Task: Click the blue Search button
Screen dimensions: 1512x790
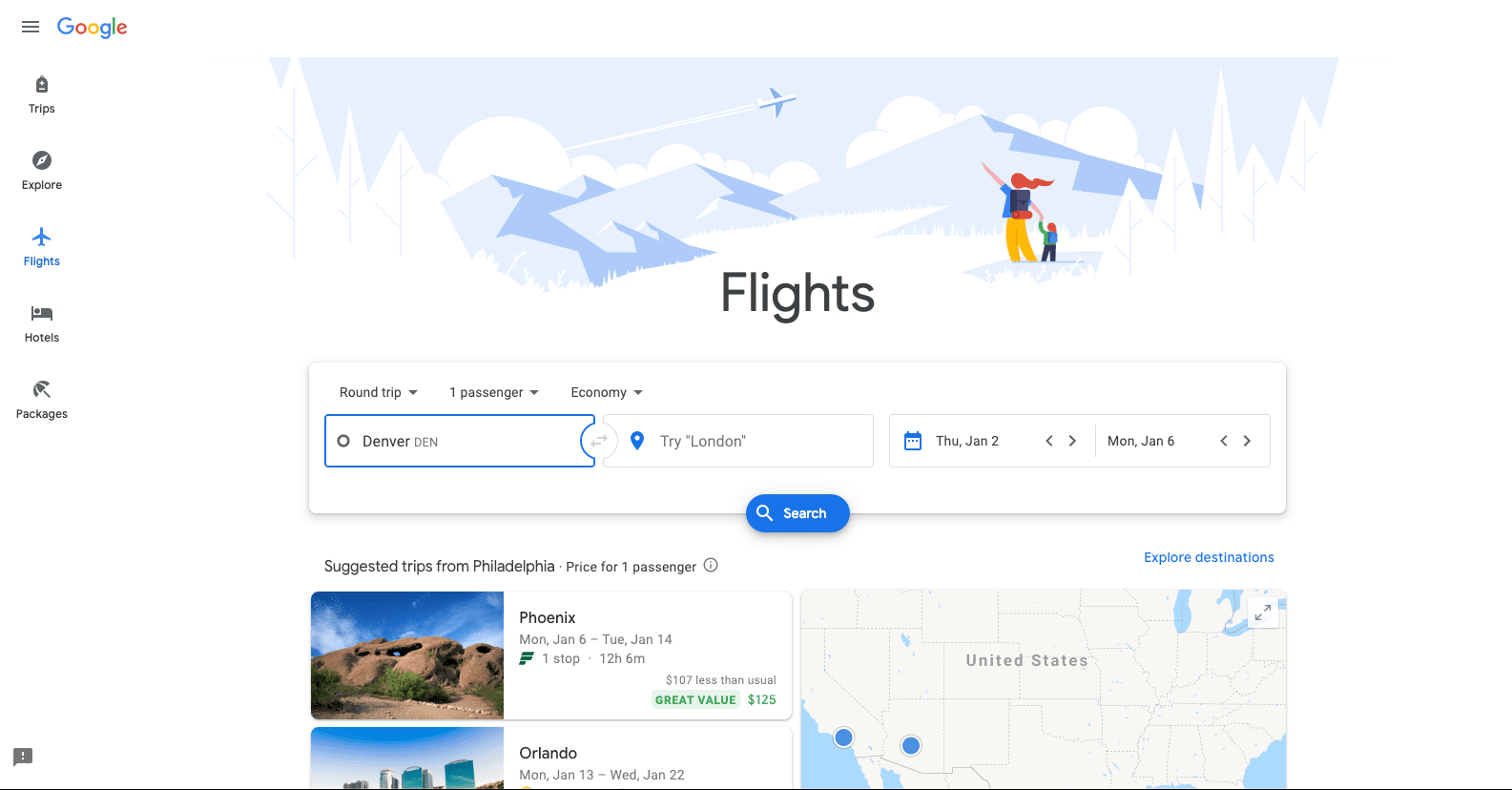Action: point(797,513)
